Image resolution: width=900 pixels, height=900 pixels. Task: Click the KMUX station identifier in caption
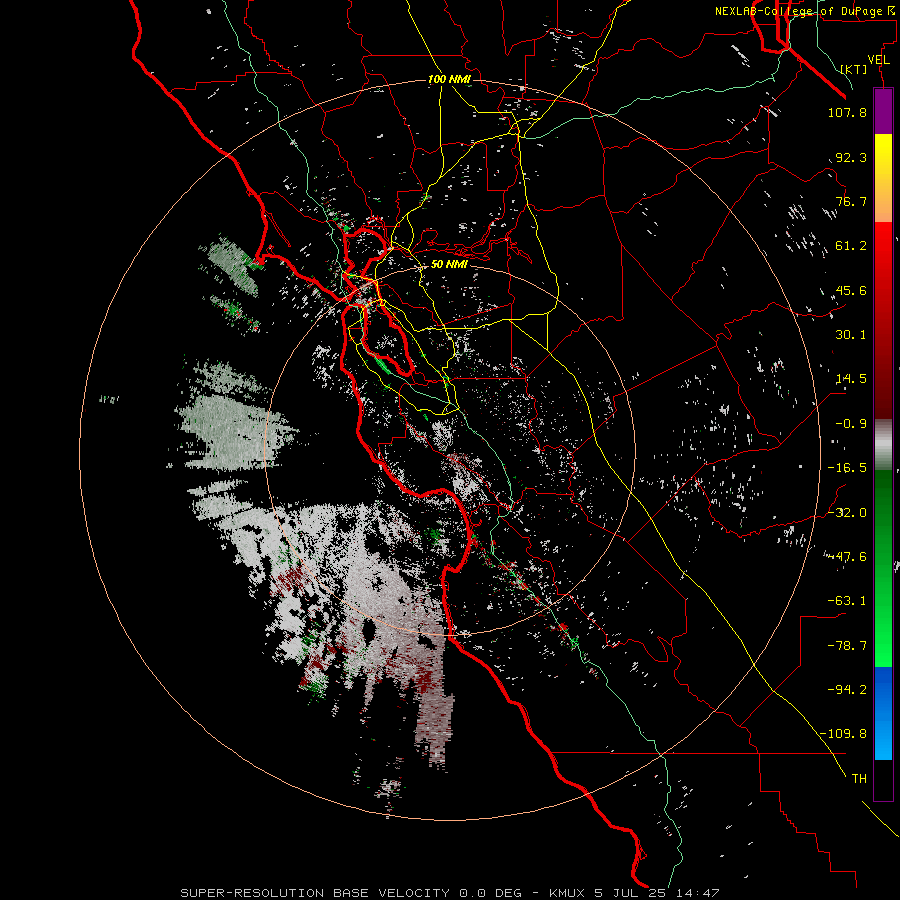[x=568, y=893]
